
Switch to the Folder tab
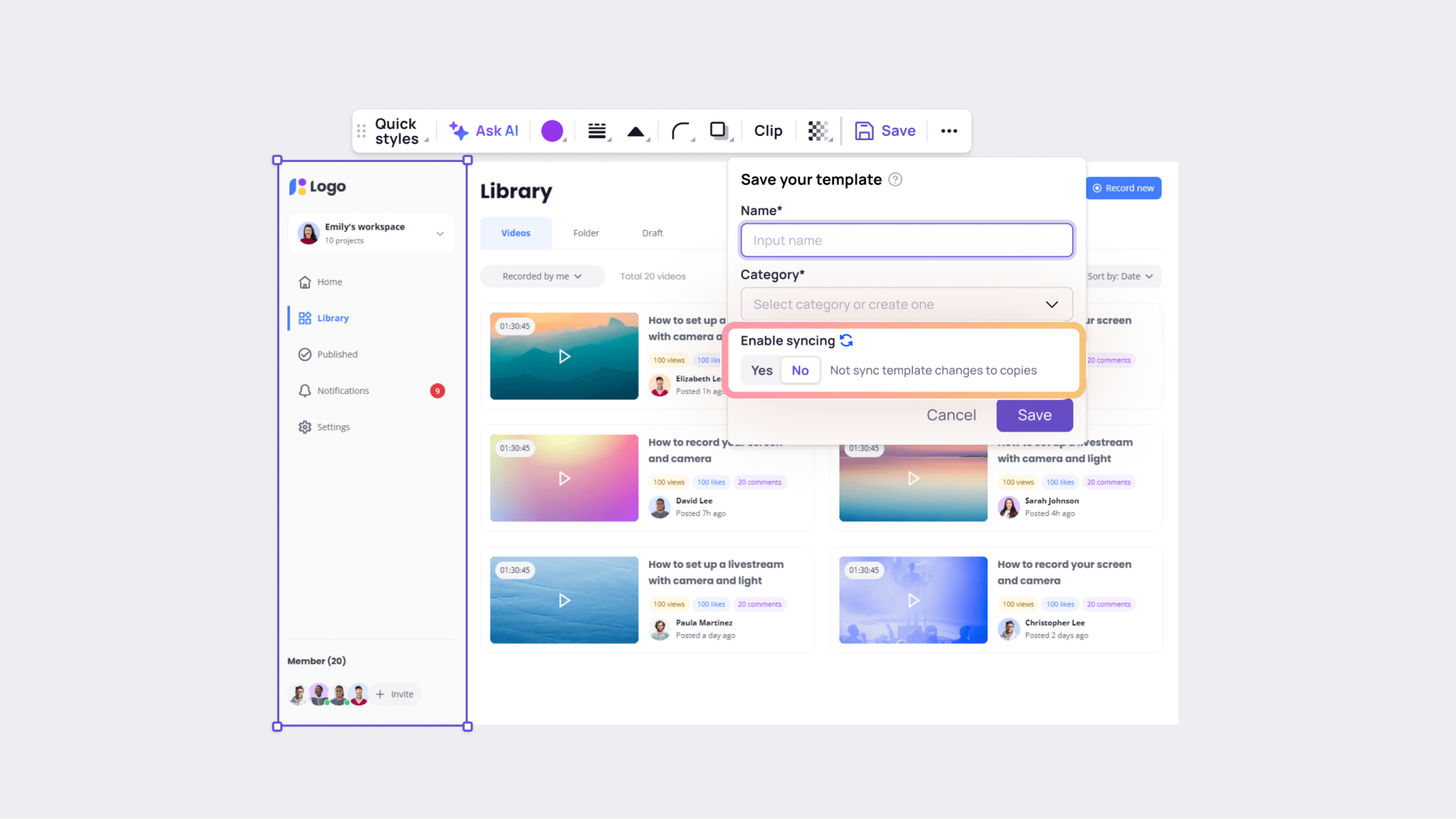coord(585,232)
